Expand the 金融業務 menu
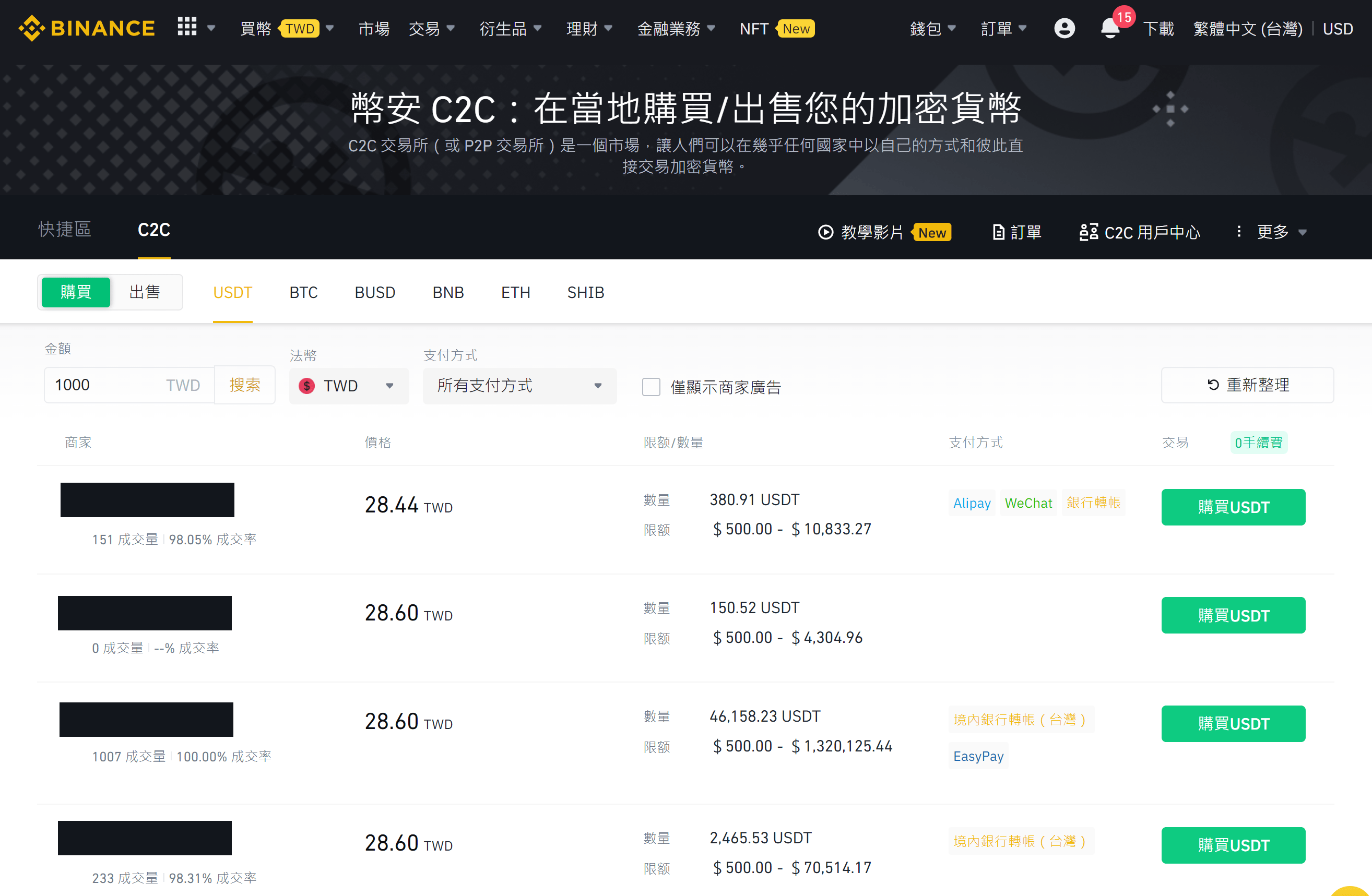Viewport: 1372px width, 896px height. (x=676, y=28)
